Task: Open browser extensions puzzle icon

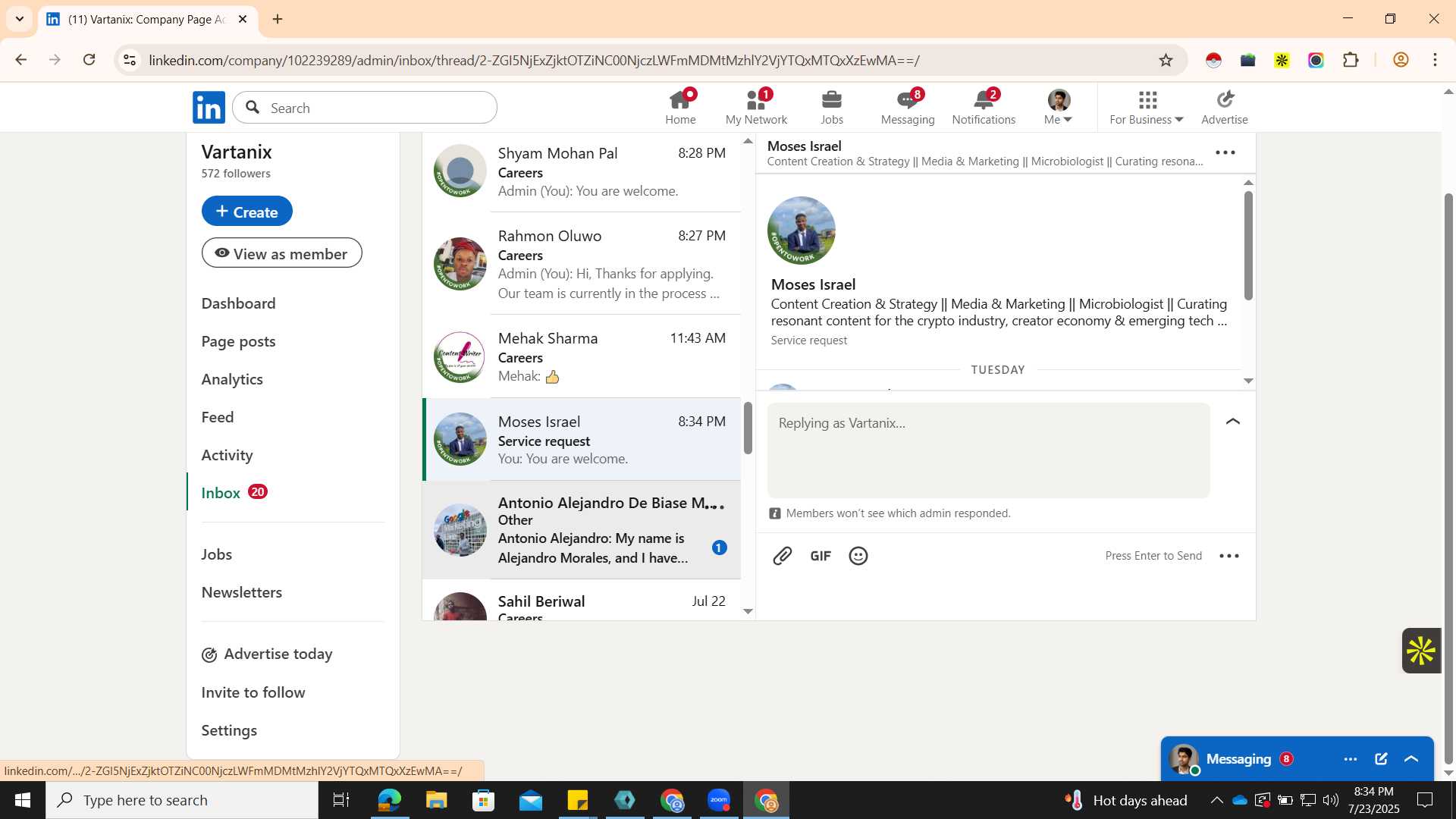Action: coord(1351,60)
